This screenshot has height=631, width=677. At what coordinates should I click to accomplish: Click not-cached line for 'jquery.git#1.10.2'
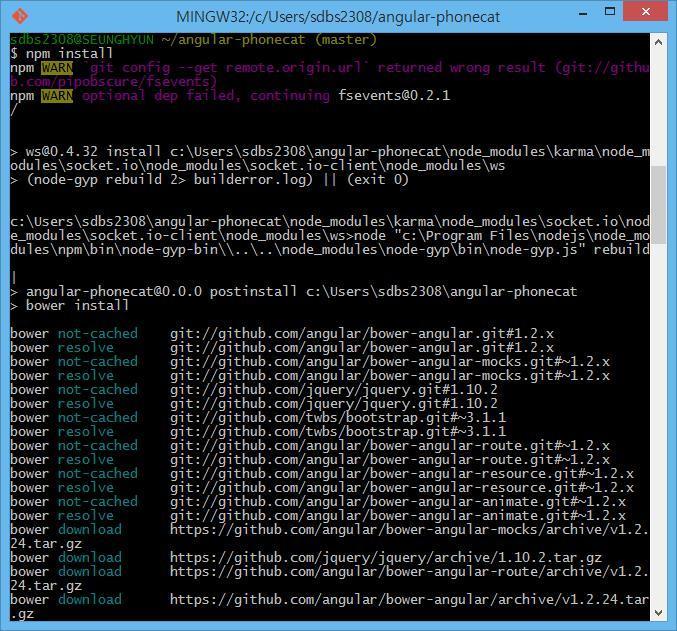click(254, 390)
